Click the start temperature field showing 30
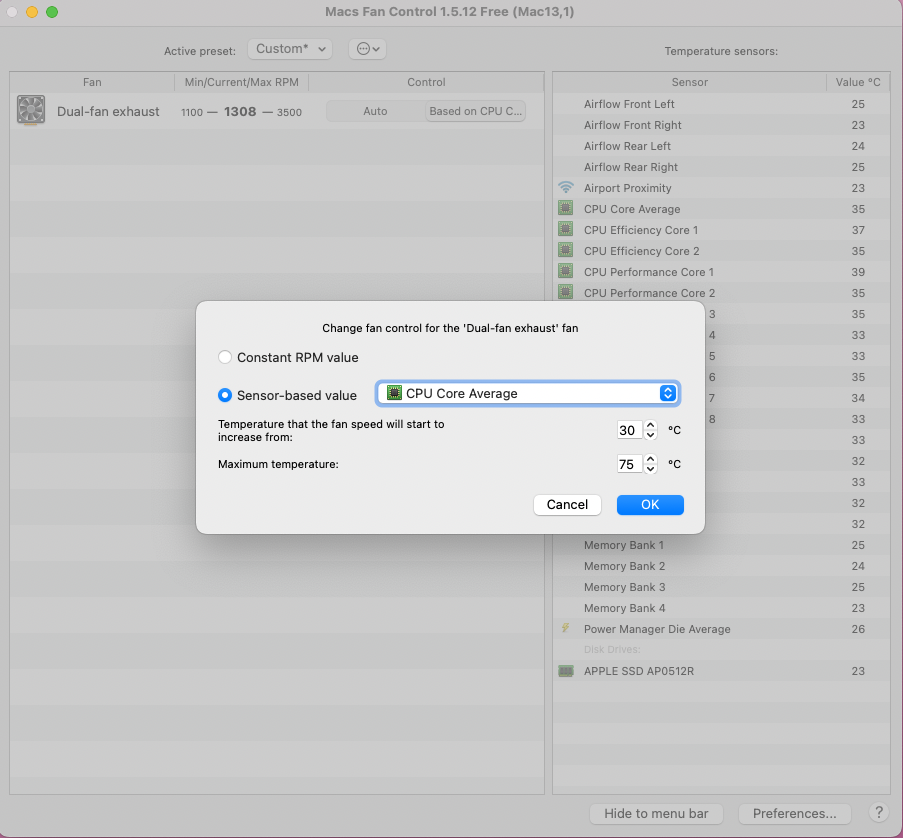The image size is (903, 838). click(629, 430)
